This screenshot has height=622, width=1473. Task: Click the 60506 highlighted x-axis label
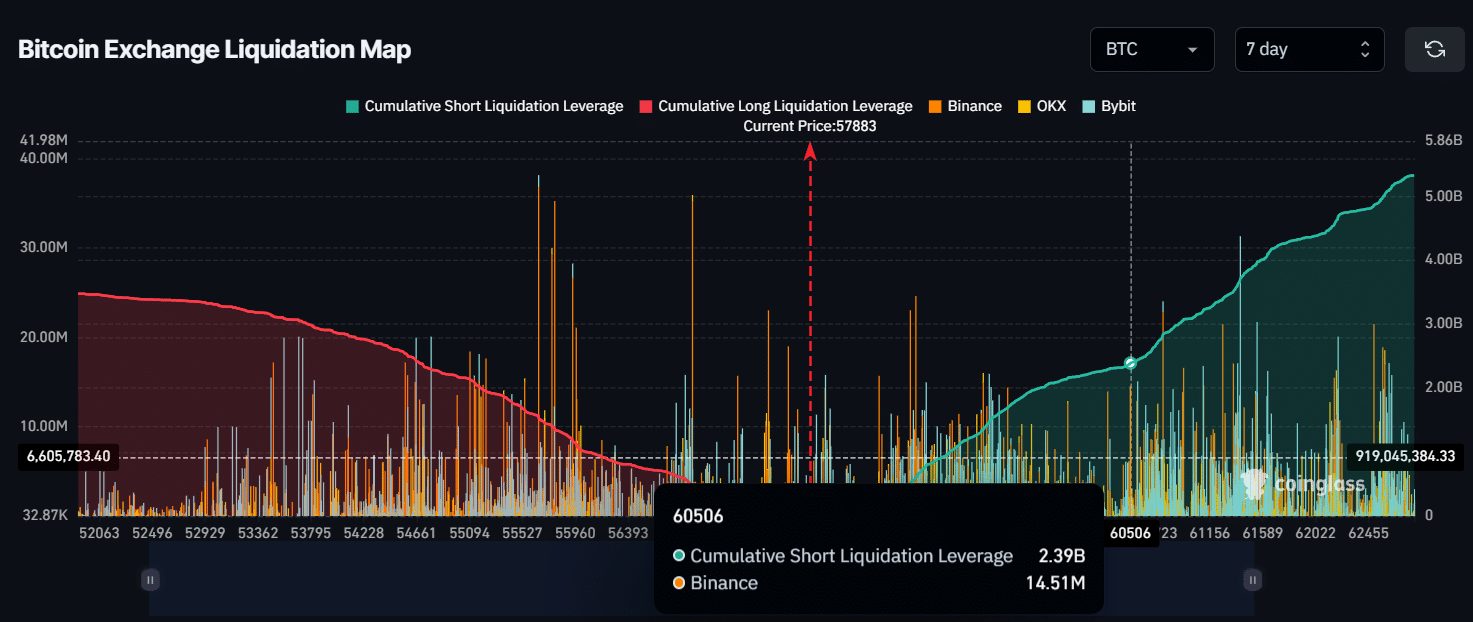click(1130, 534)
